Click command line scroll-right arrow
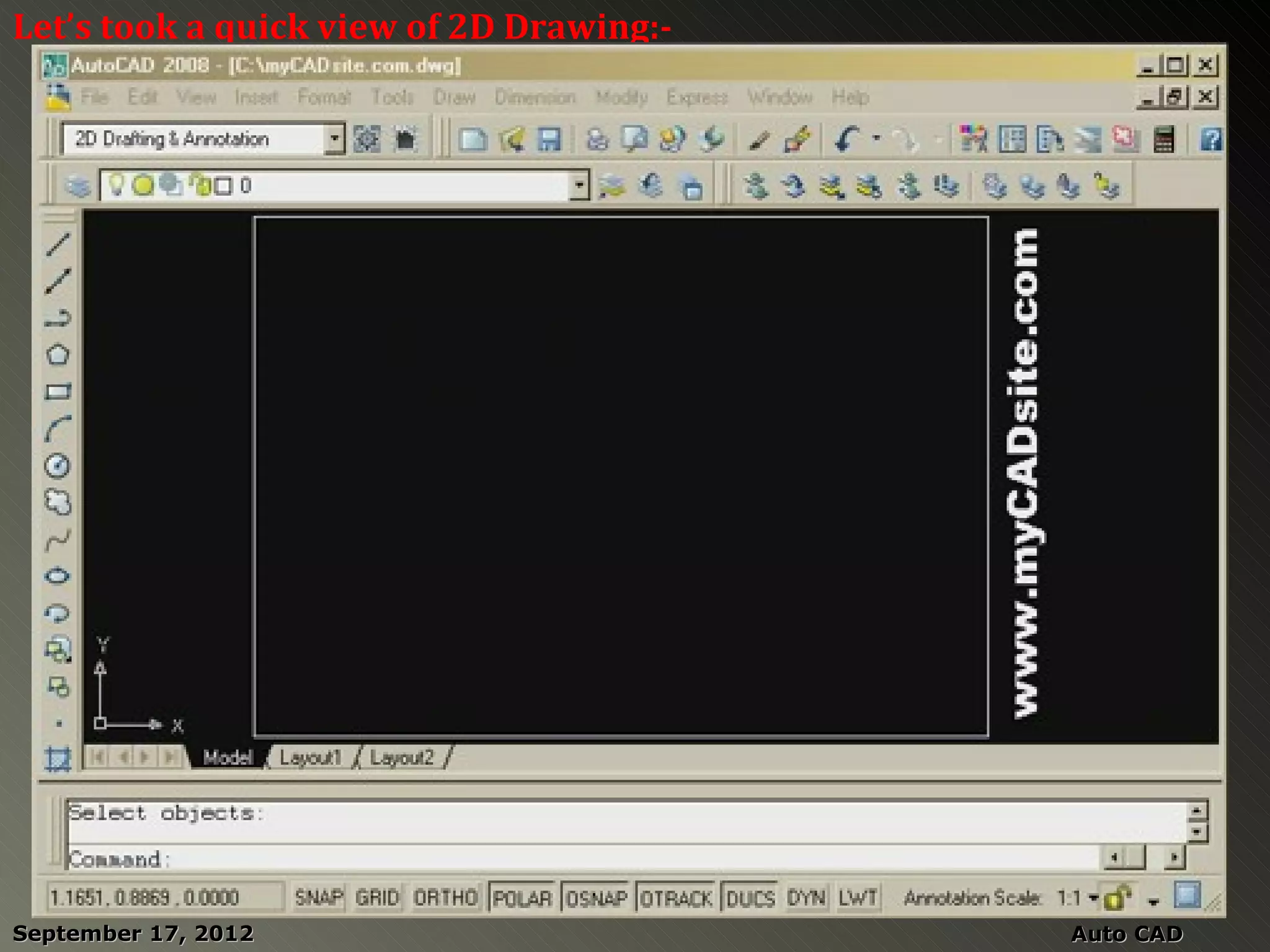The width and height of the screenshot is (1270, 952). click(x=1174, y=858)
